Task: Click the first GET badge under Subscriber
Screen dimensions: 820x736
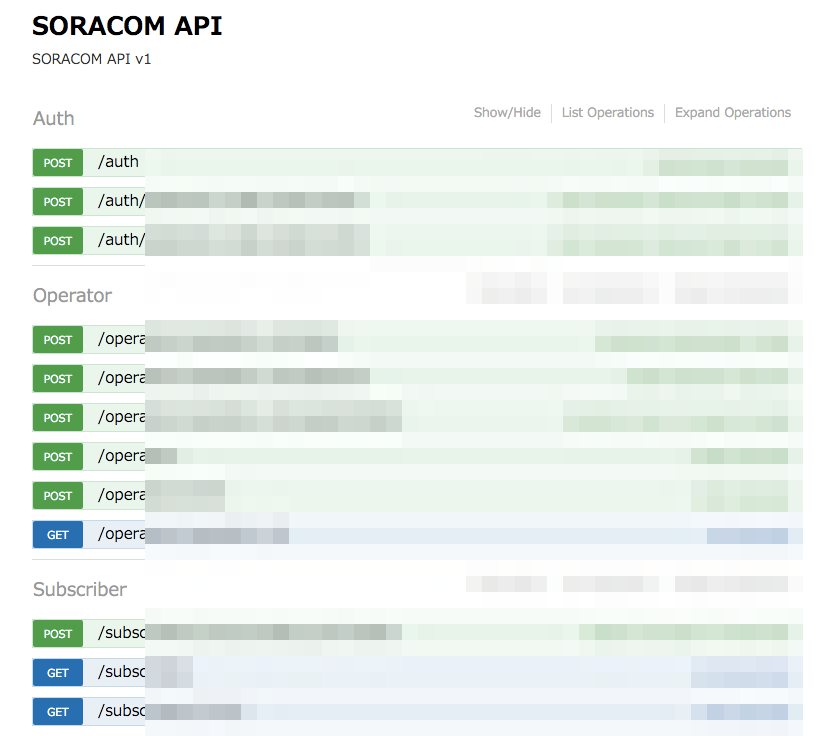Action: [x=57, y=672]
